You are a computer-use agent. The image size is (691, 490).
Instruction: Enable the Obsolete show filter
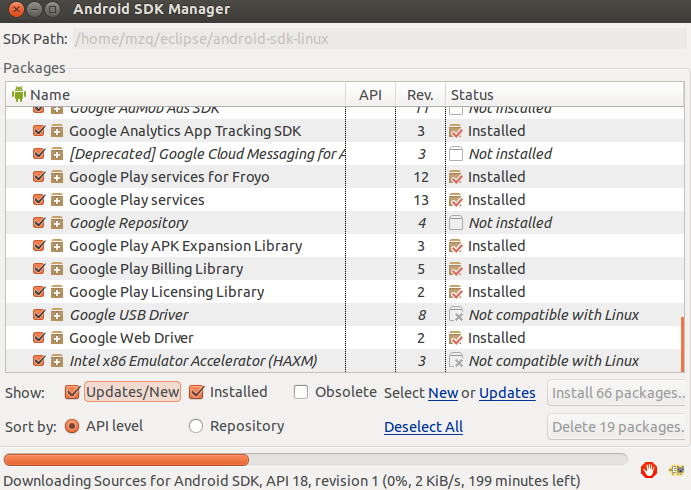pyautogui.click(x=301, y=392)
